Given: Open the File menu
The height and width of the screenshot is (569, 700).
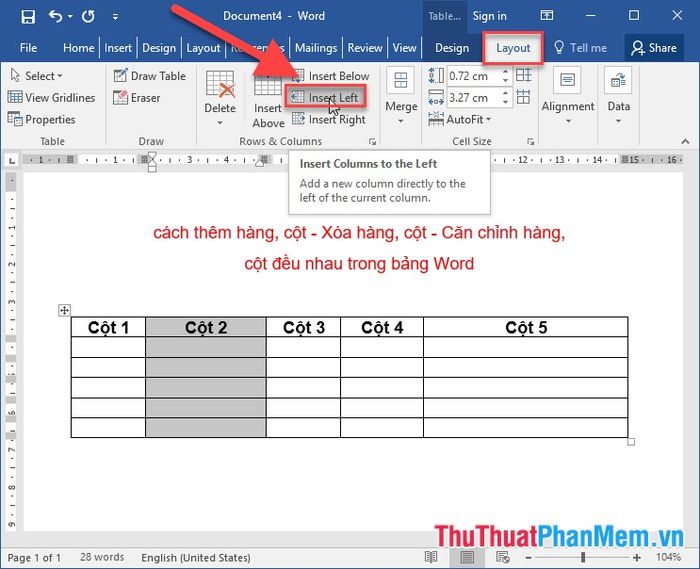Looking at the screenshot, I should coord(28,48).
